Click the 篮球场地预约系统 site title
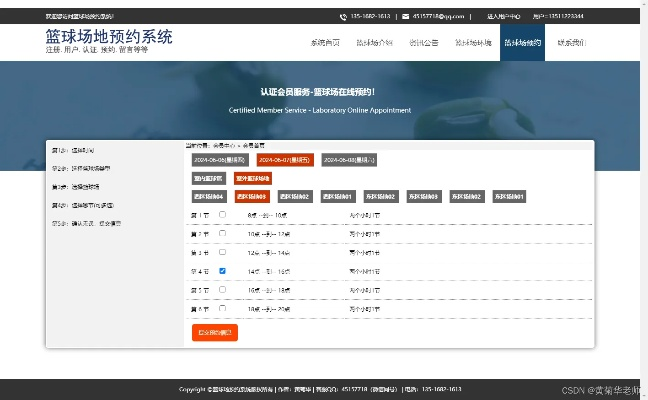Viewport: 648px width, 400px height. coord(108,37)
